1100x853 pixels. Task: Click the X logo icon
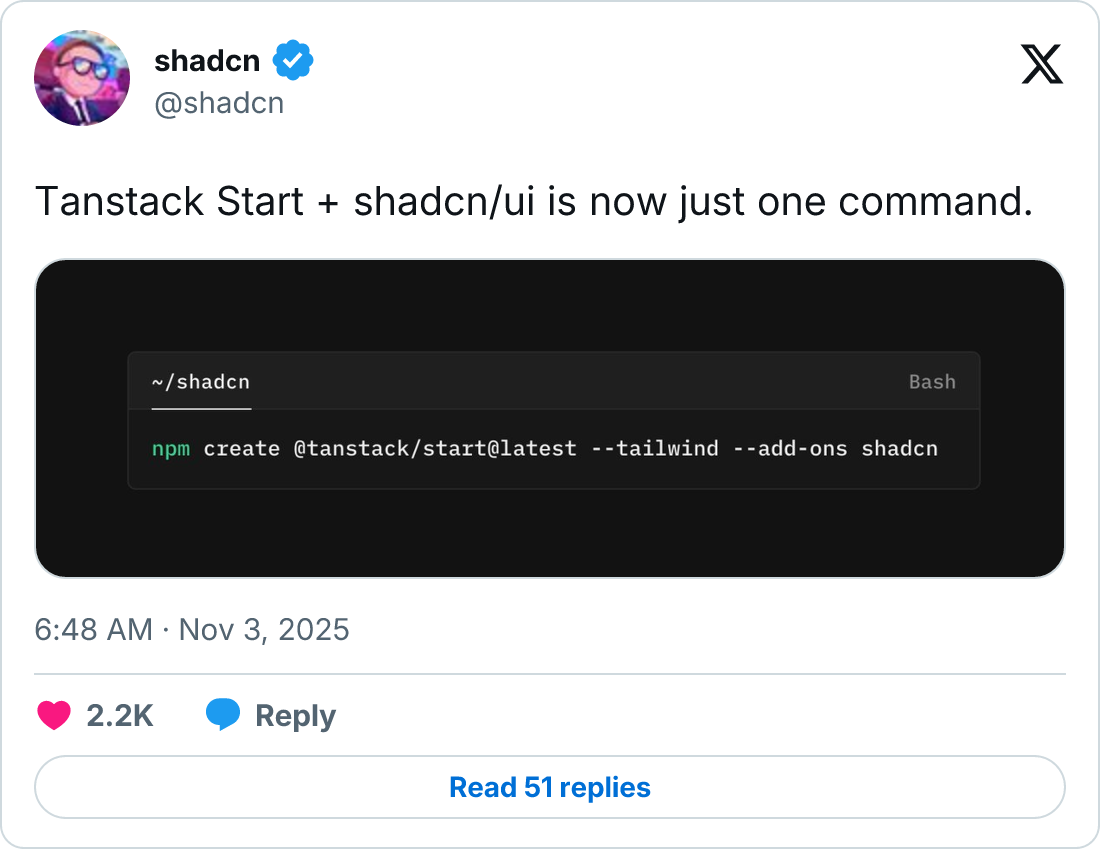pos(1042,65)
